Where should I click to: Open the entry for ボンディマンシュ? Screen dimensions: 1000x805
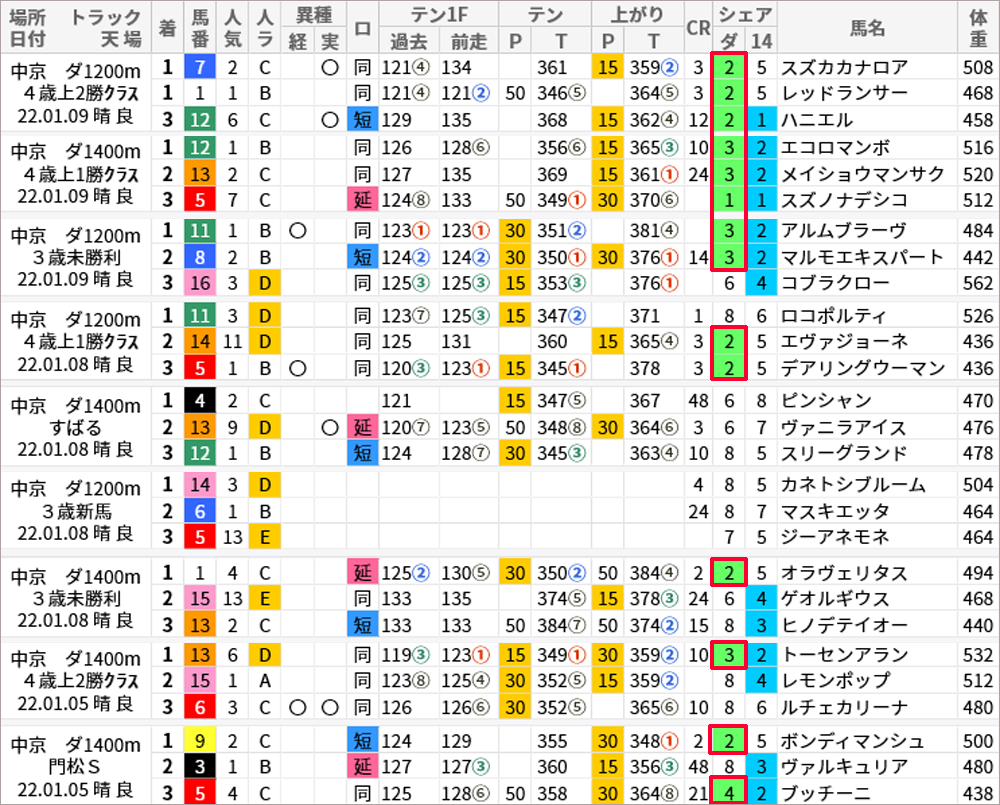point(853,741)
